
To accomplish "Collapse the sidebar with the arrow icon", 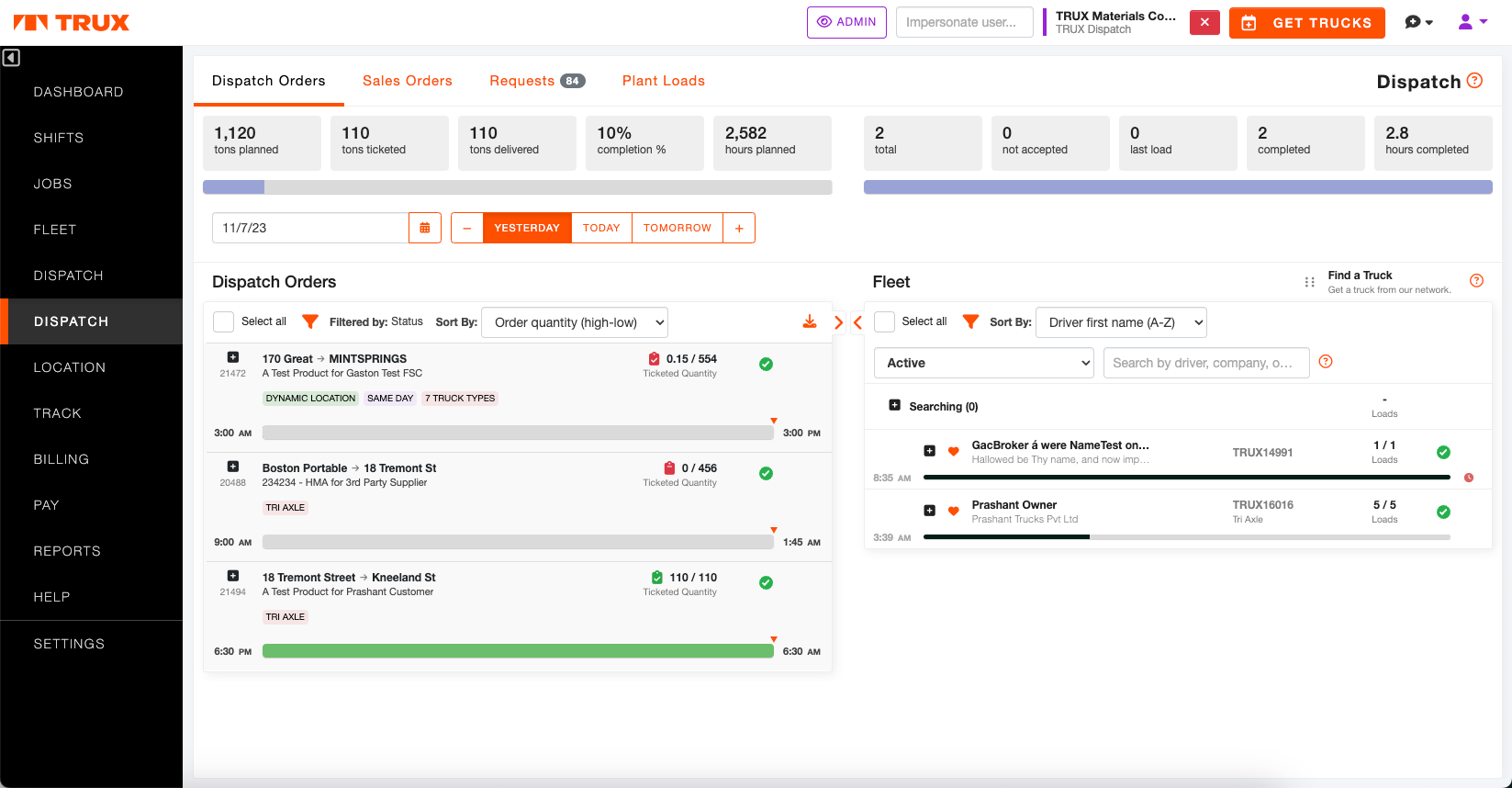I will point(11,58).
